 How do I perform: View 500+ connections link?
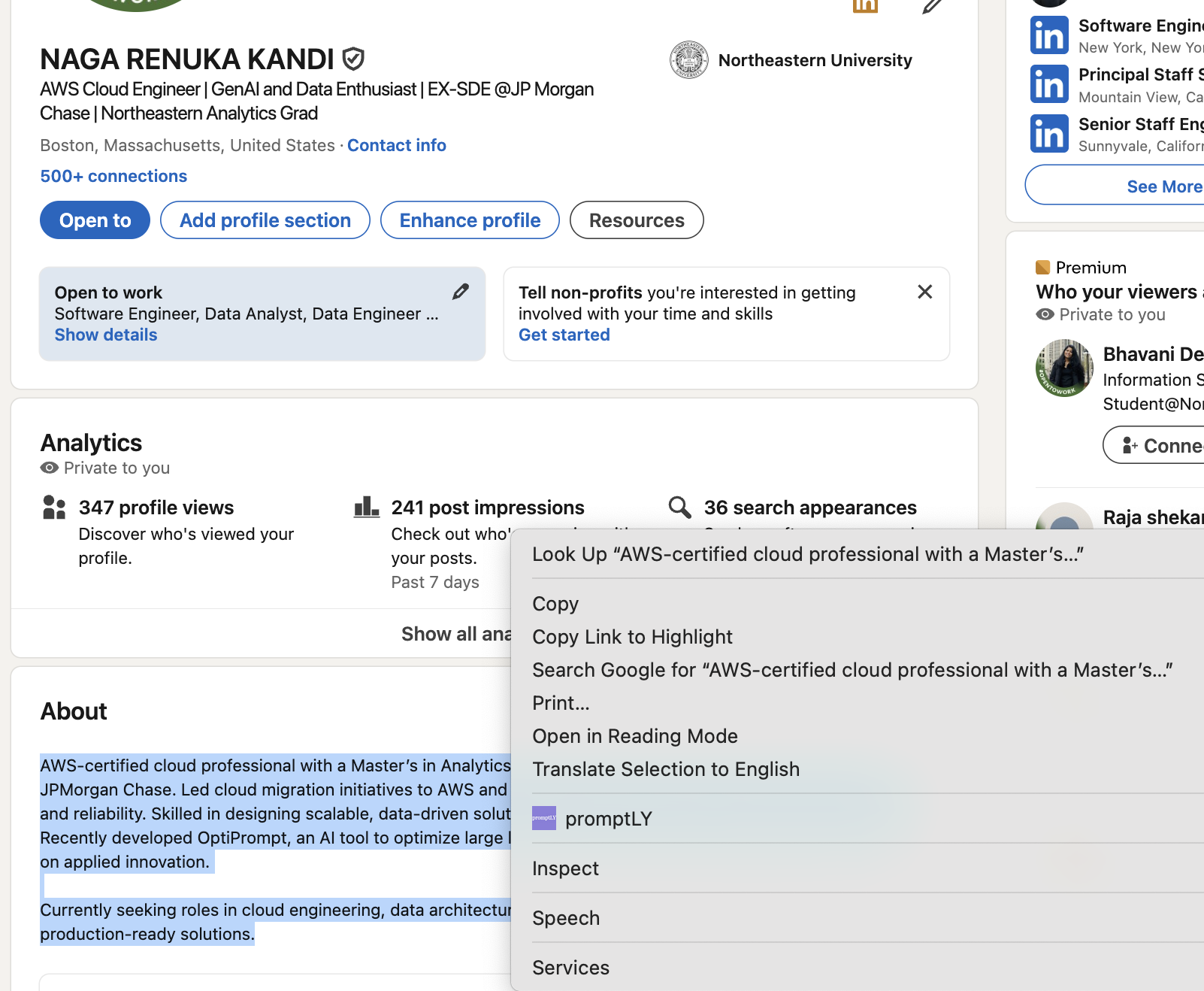click(x=113, y=176)
